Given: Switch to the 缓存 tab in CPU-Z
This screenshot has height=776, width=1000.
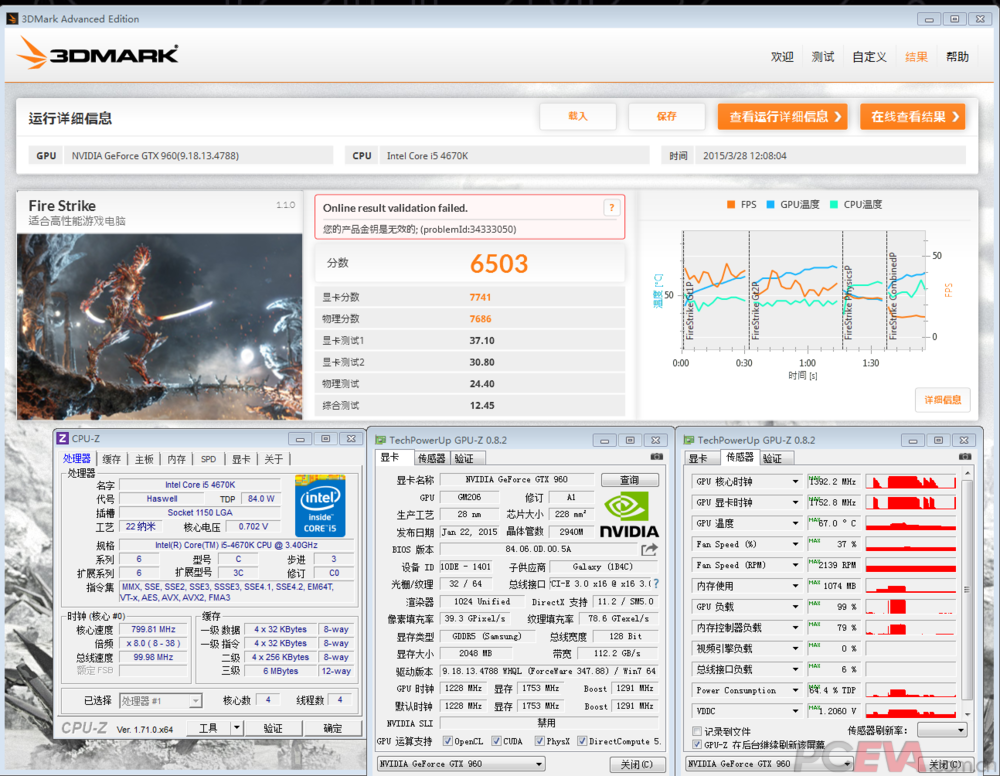Looking at the screenshot, I should [112, 459].
